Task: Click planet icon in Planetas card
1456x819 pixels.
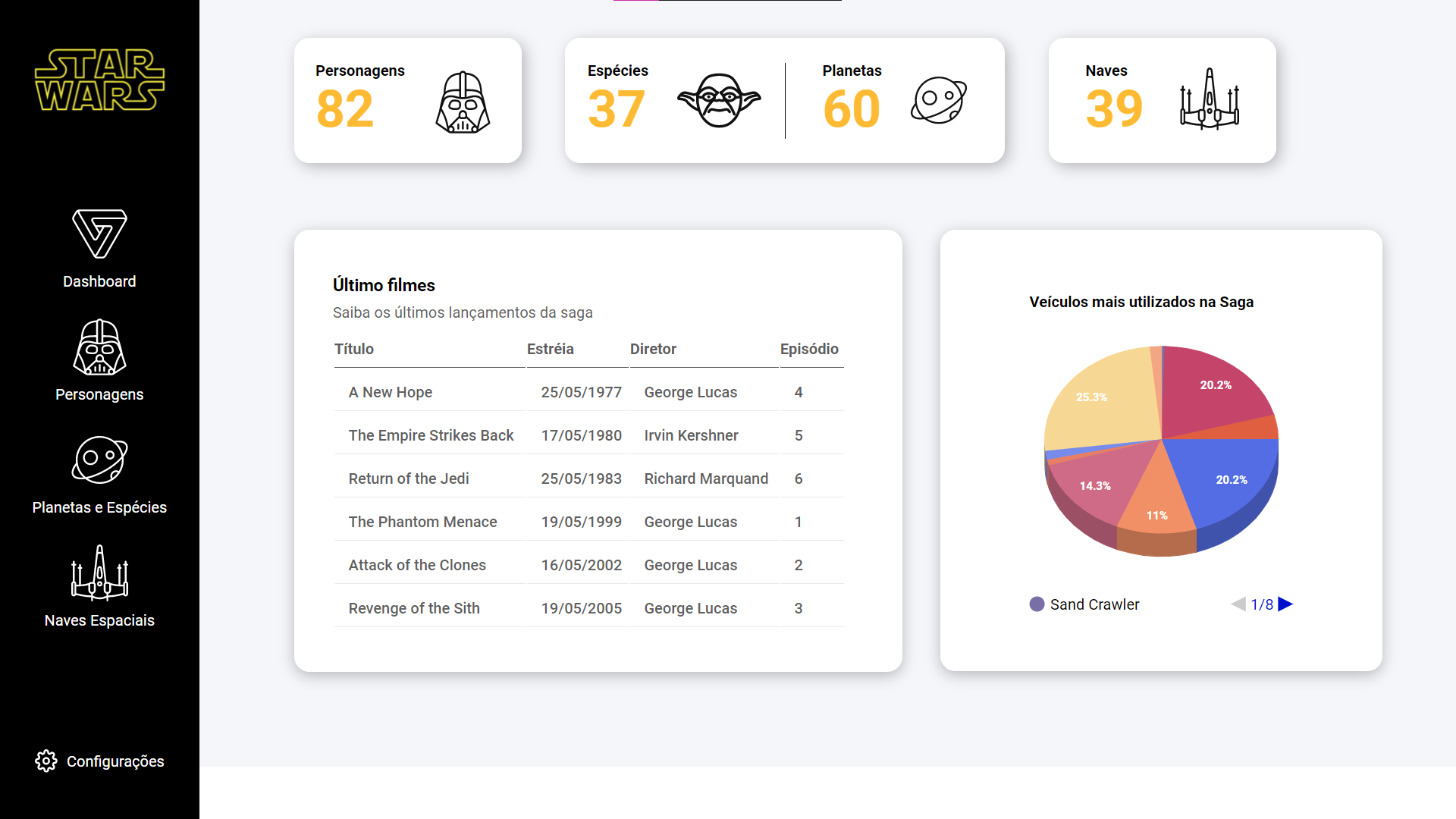Action: coord(939,99)
